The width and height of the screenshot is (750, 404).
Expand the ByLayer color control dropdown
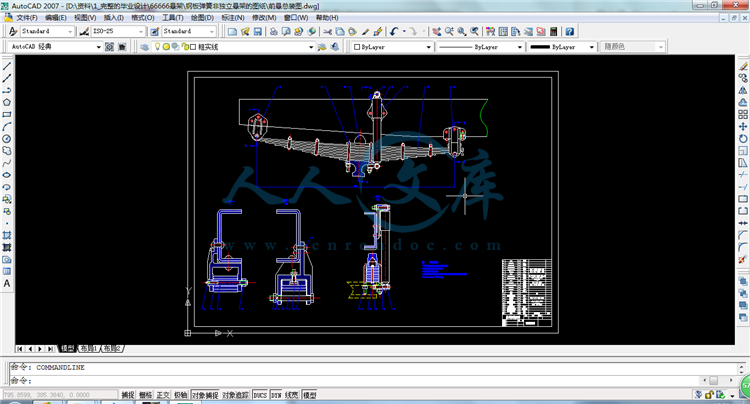pyautogui.click(x=429, y=47)
